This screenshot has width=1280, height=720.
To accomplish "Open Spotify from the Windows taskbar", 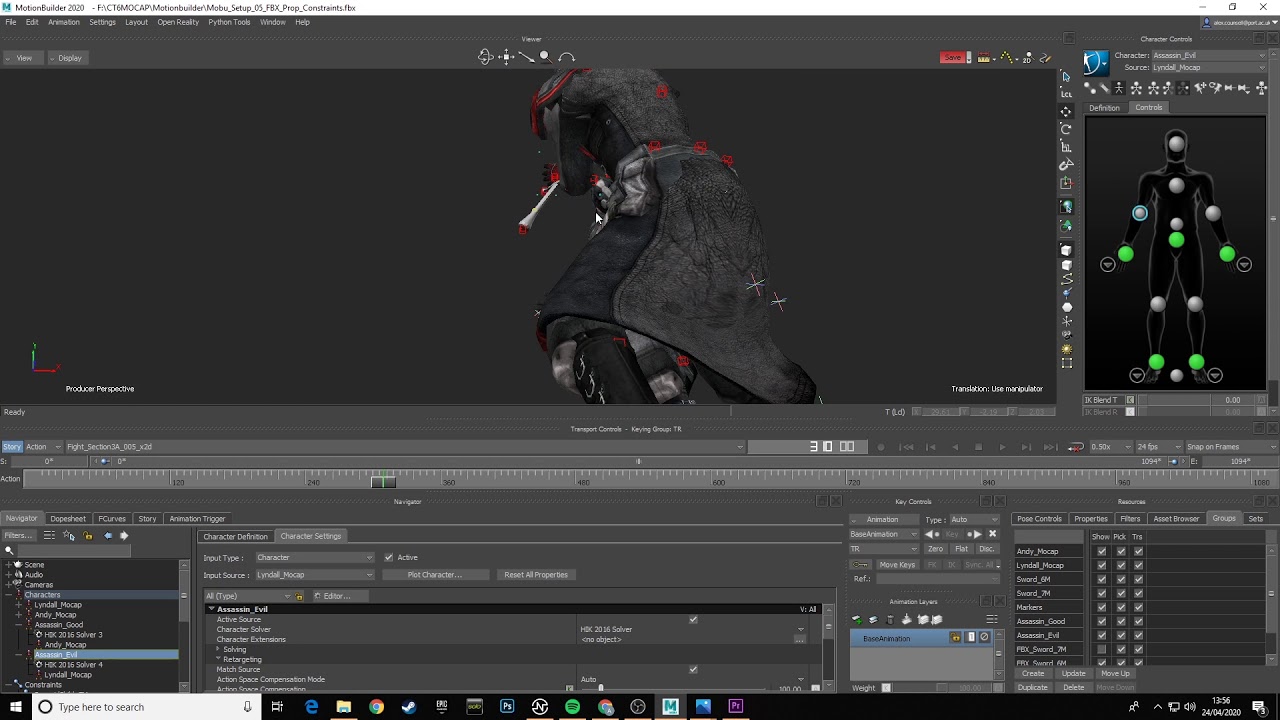I will 572,707.
